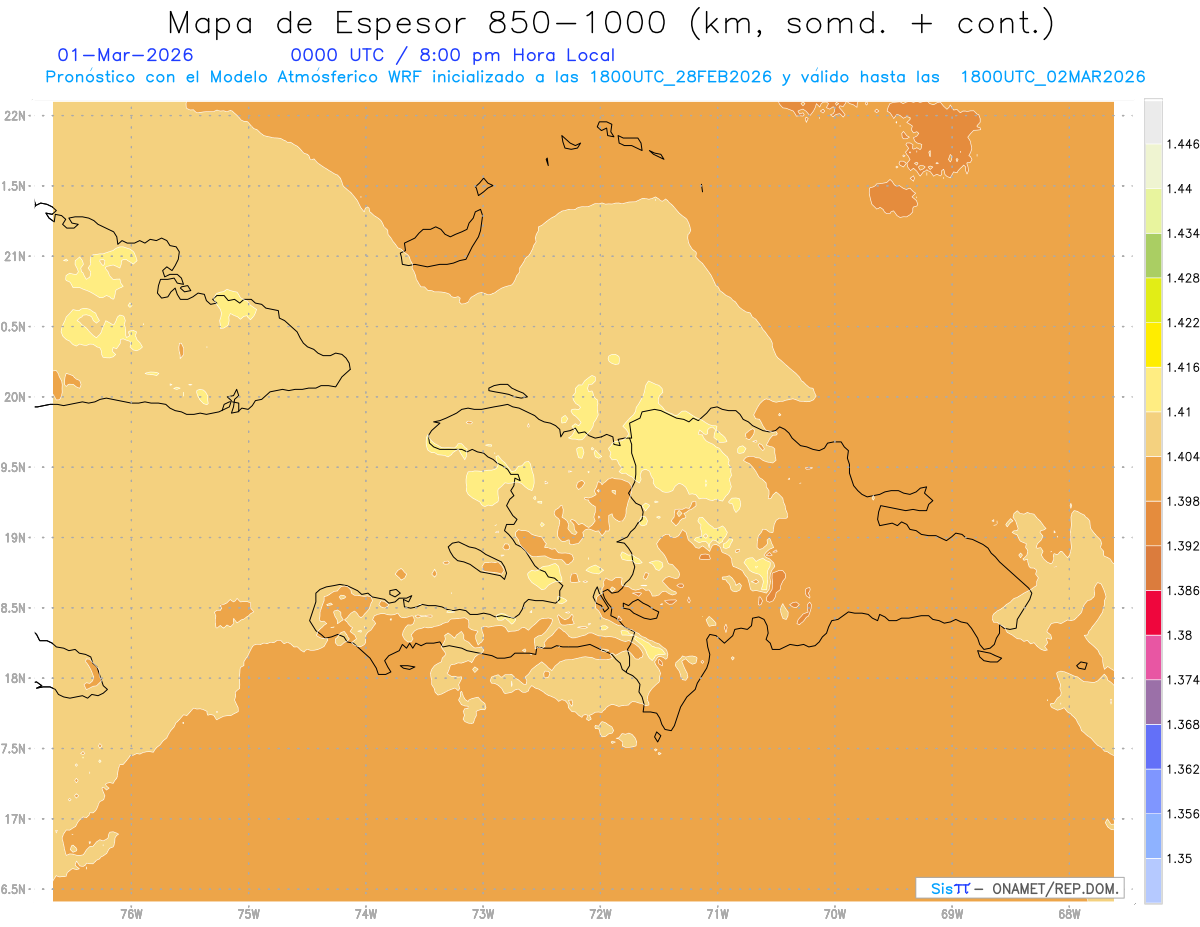Click the '9.5N' latitude label
The height and width of the screenshot is (927, 1200).
coord(15,468)
